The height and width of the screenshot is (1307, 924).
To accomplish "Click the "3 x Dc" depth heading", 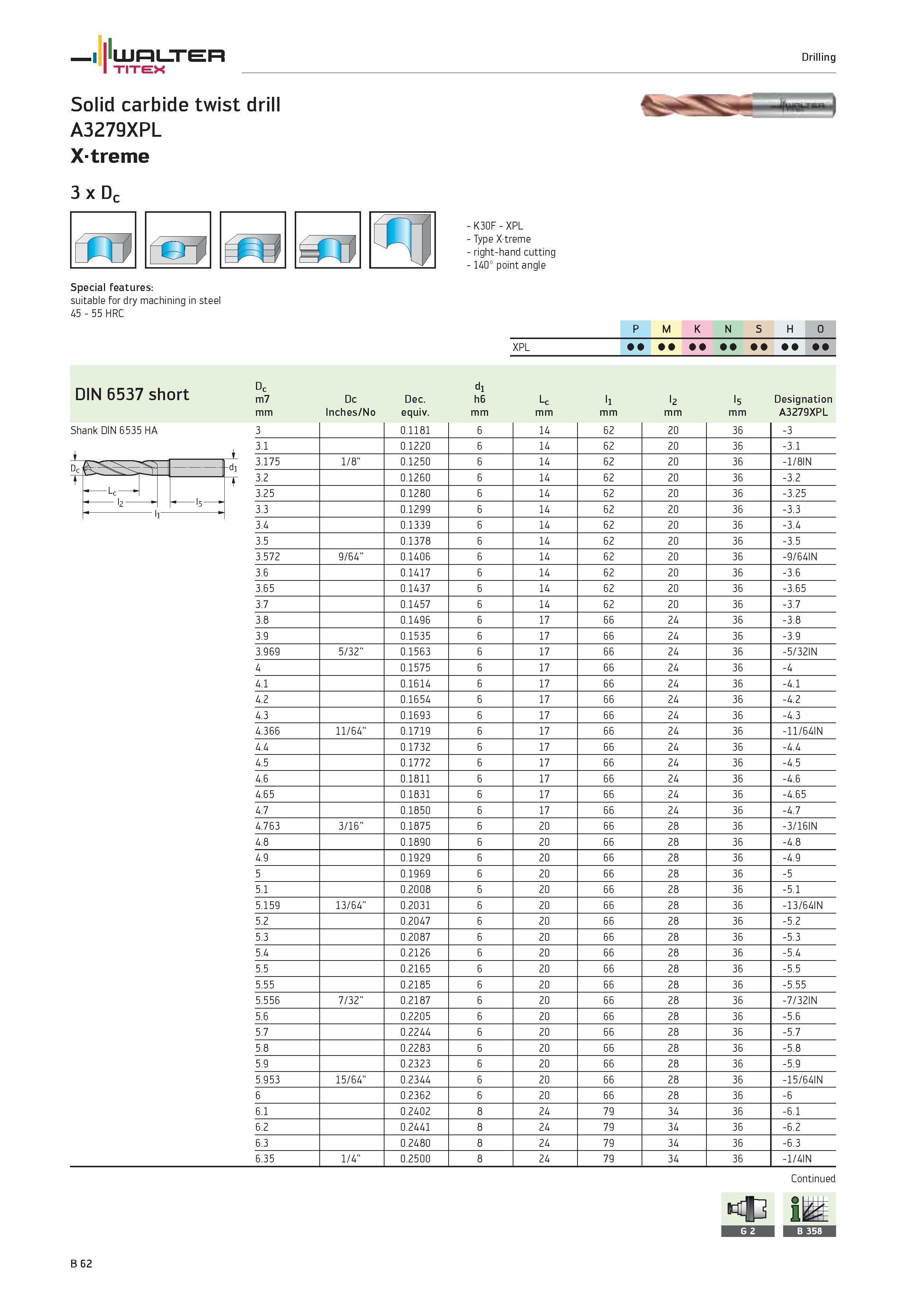I will (x=95, y=193).
